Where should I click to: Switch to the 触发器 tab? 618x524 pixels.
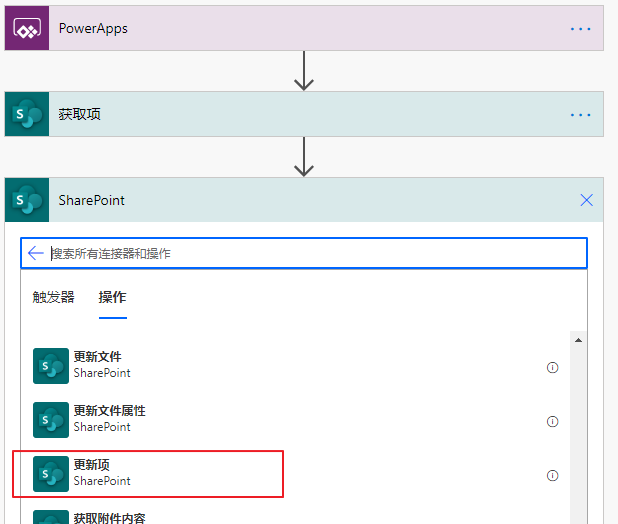[53, 297]
